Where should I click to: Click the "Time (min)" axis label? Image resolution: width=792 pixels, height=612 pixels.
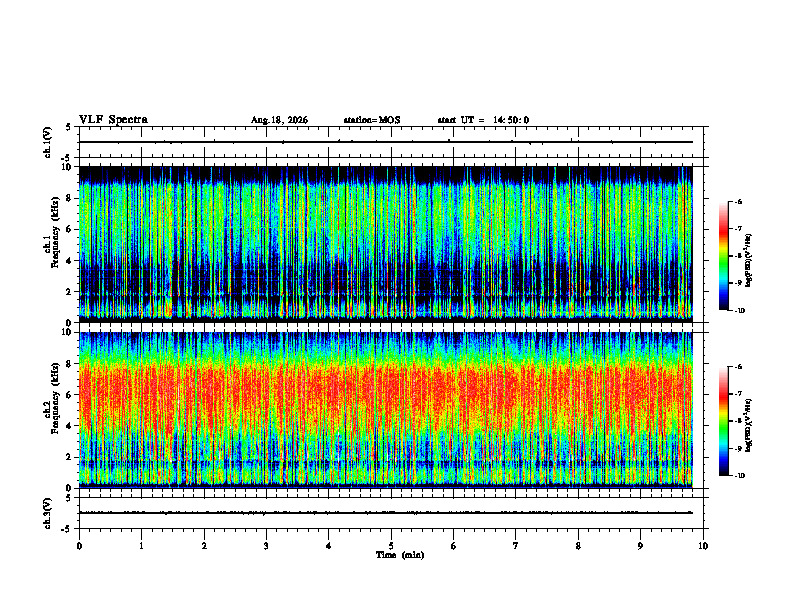pyautogui.click(x=400, y=555)
